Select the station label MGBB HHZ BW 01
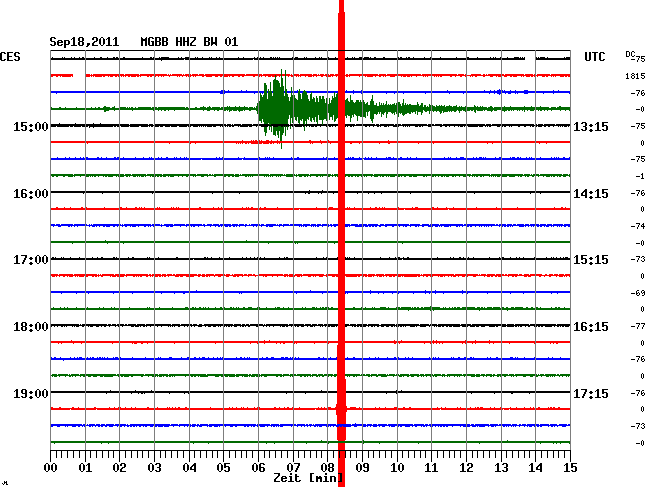The height and width of the screenshot is (494, 650). tap(189, 42)
